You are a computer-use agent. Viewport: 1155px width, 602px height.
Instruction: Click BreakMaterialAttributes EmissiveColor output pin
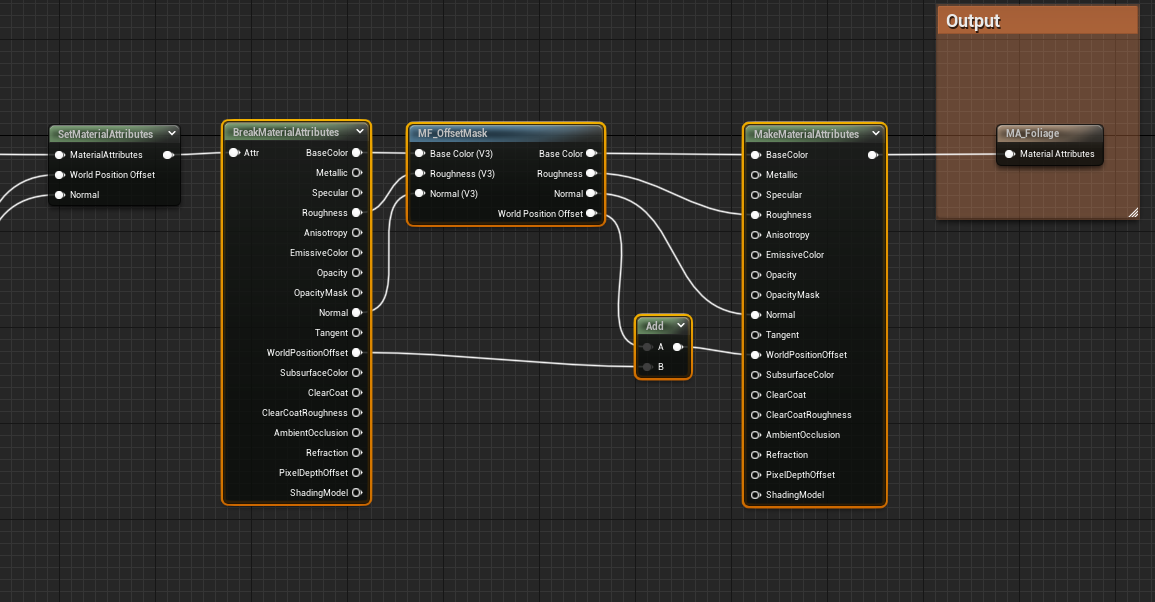(357, 252)
